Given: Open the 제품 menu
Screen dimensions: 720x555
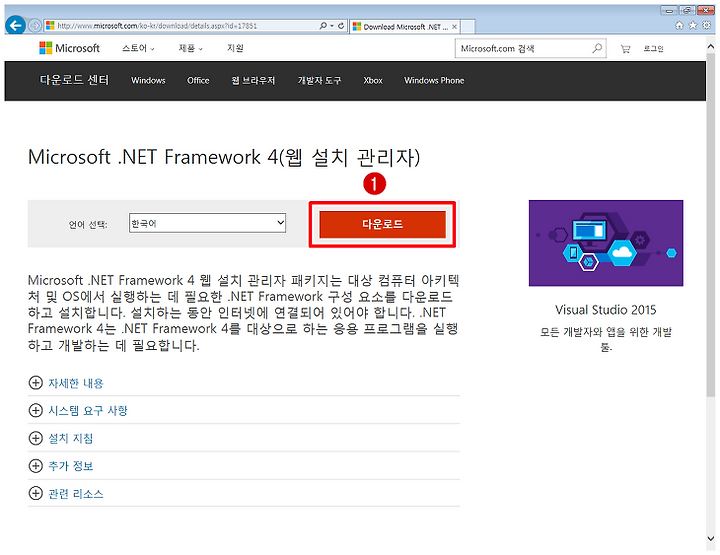Looking at the screenshot, I should point(191,48).
